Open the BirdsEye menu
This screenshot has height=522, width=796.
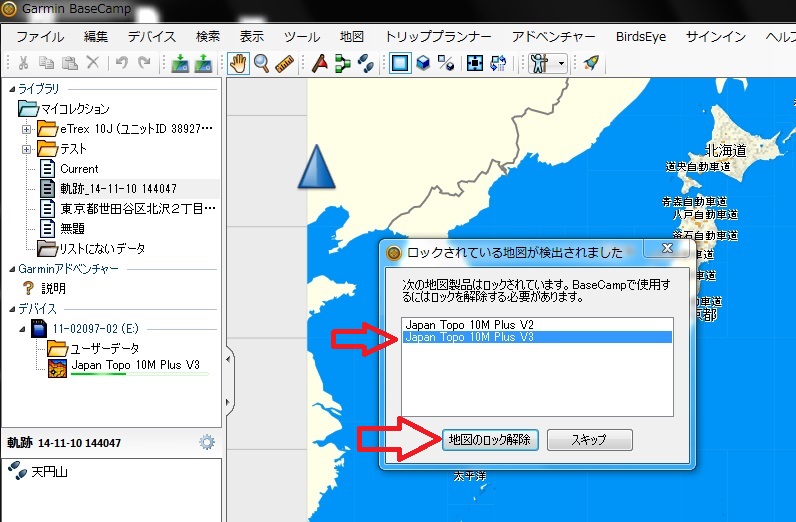641,37
